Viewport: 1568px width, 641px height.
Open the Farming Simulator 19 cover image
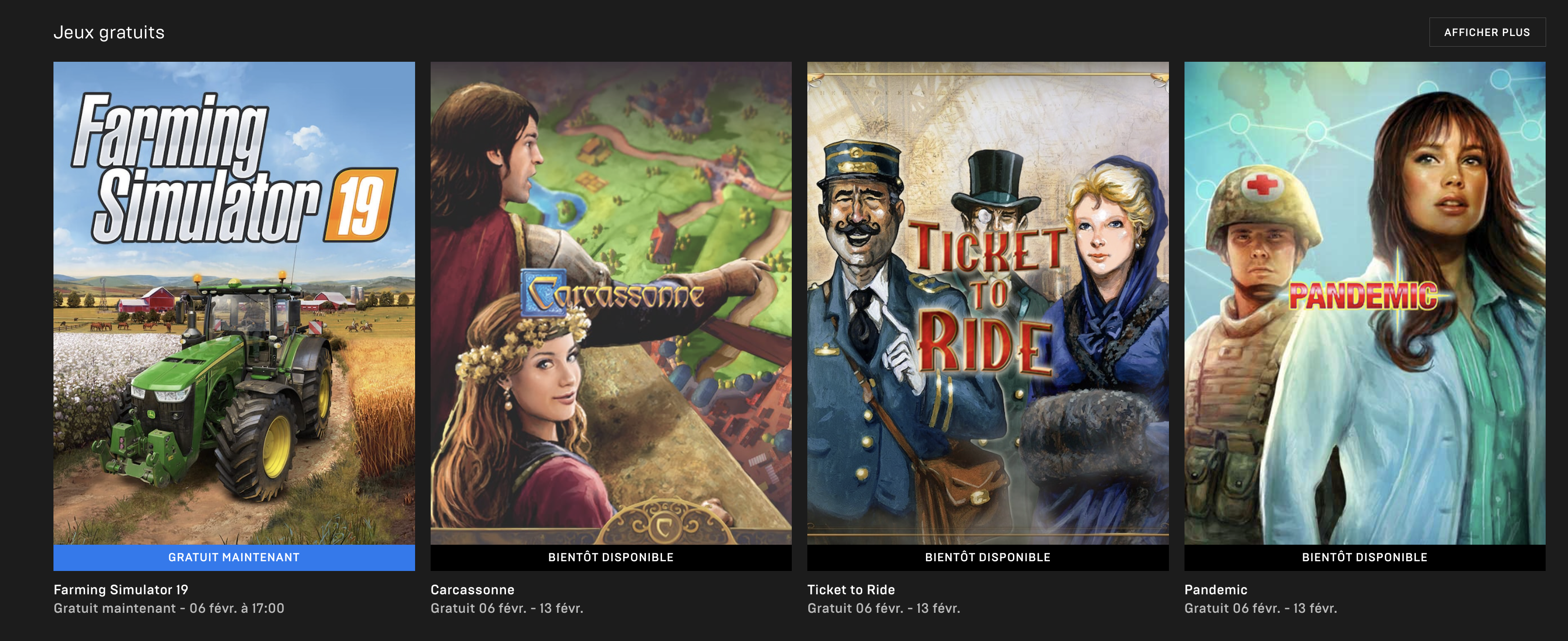click(234, 303)
